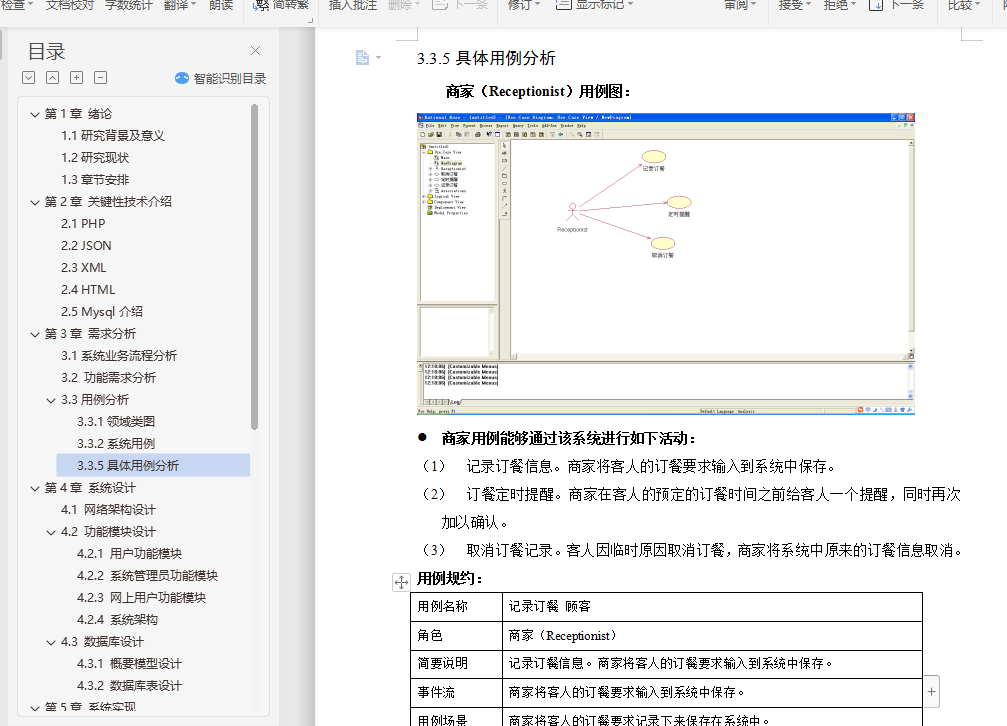The image size is (1007, 726).
Task: Open 3.1 系统业务流程分析 in outline
Action: click(119, 356)
